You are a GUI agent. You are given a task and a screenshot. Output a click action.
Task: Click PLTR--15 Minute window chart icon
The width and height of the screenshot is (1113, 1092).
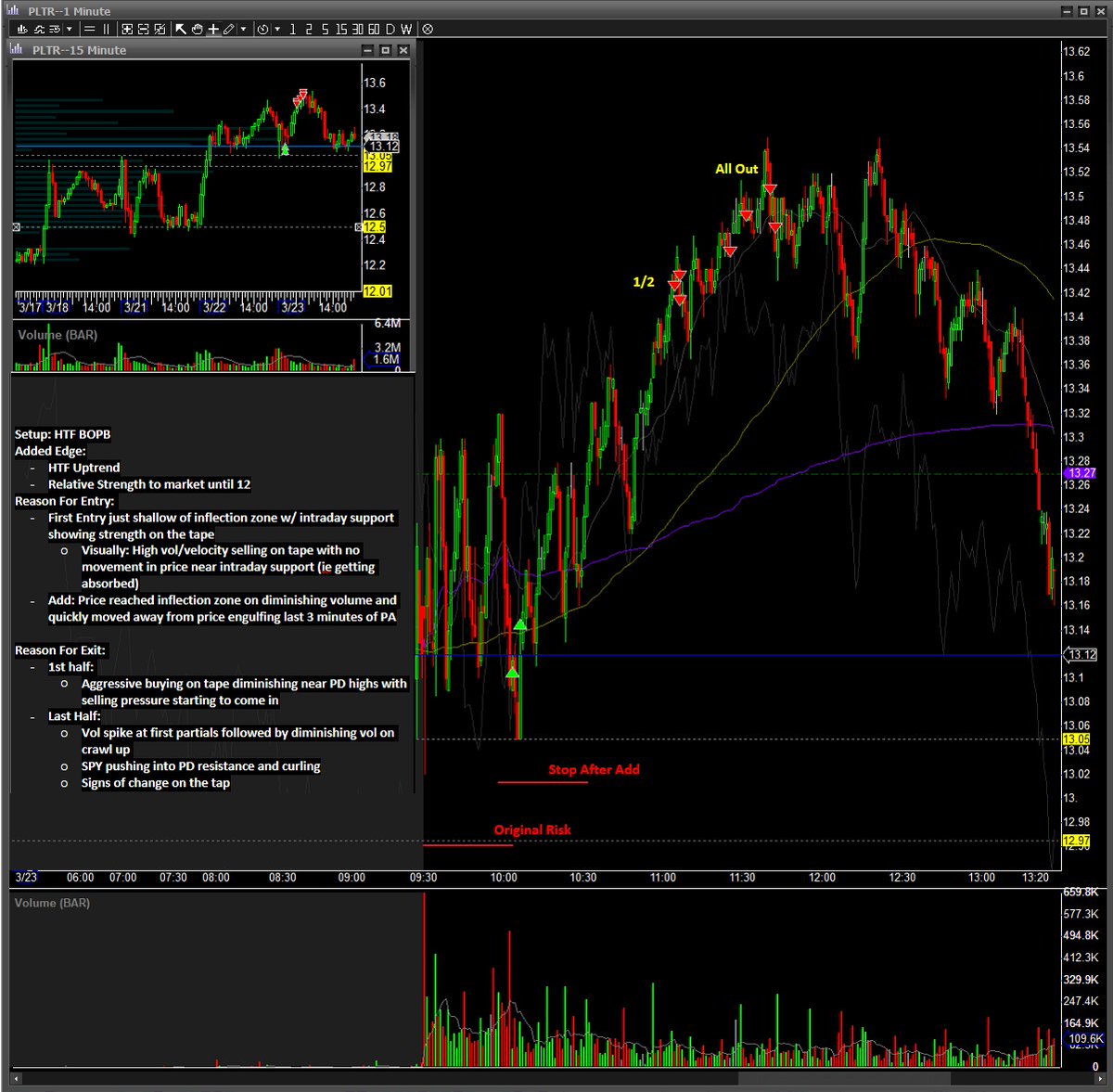point(18,49)
